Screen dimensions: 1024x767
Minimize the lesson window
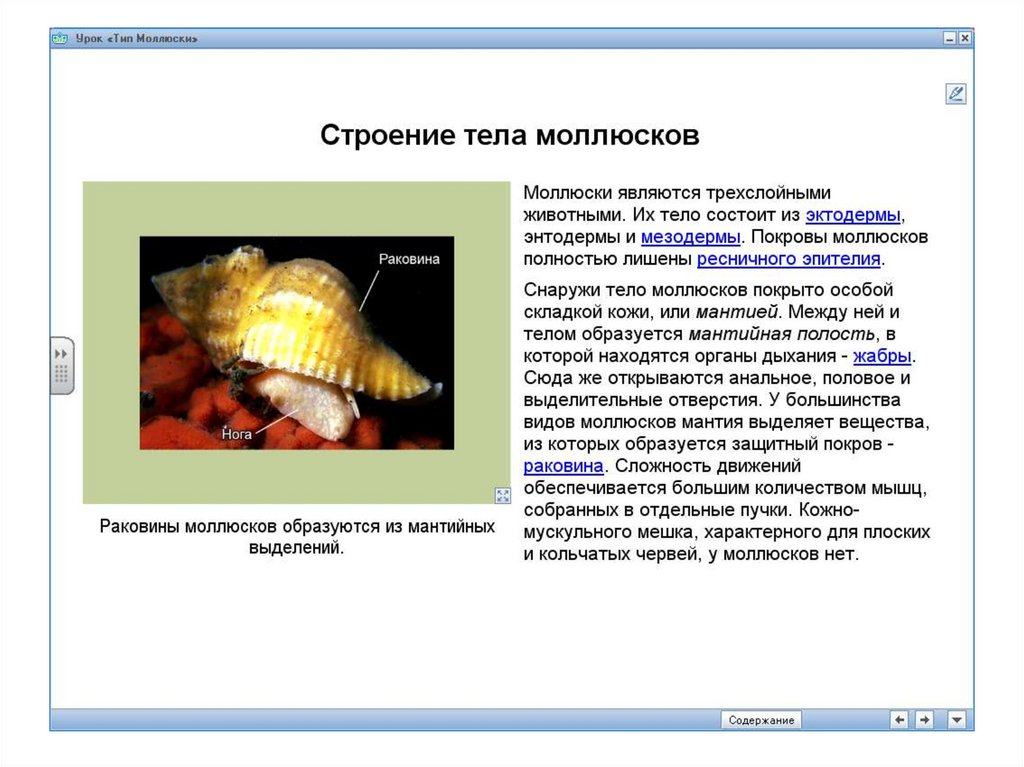[x=948, y=38]
